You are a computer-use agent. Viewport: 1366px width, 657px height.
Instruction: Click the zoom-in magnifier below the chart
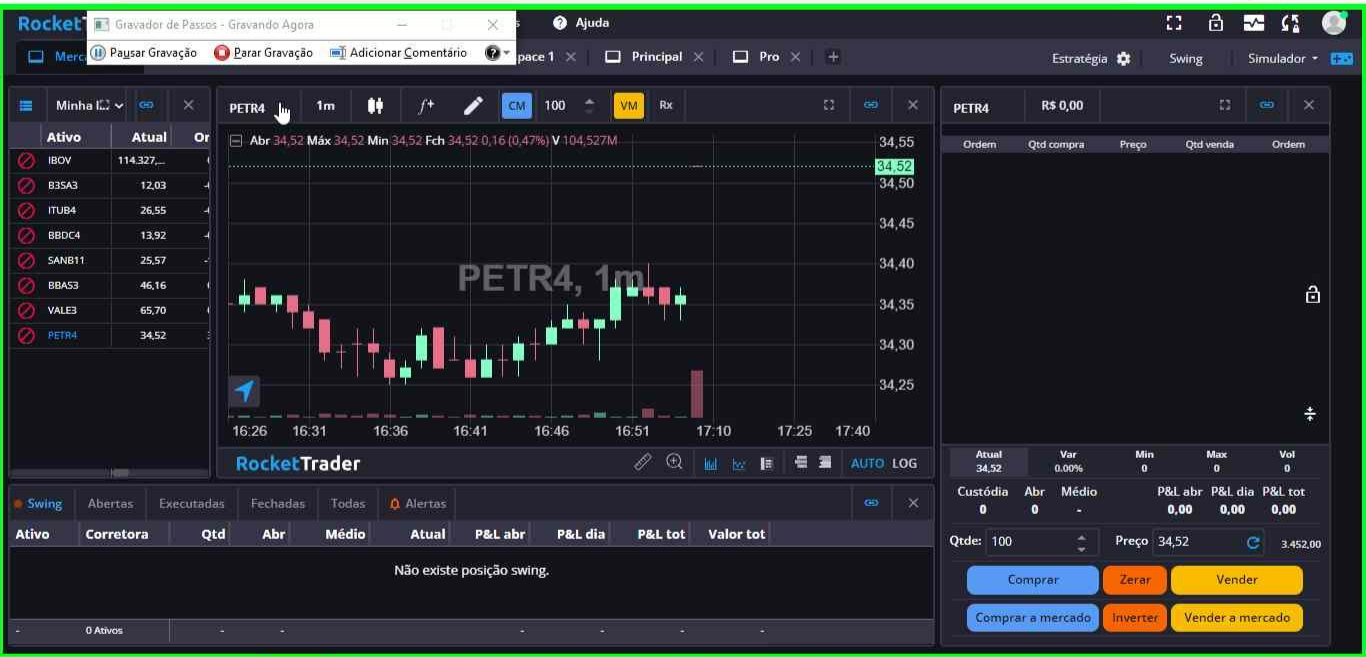point(675,462)
